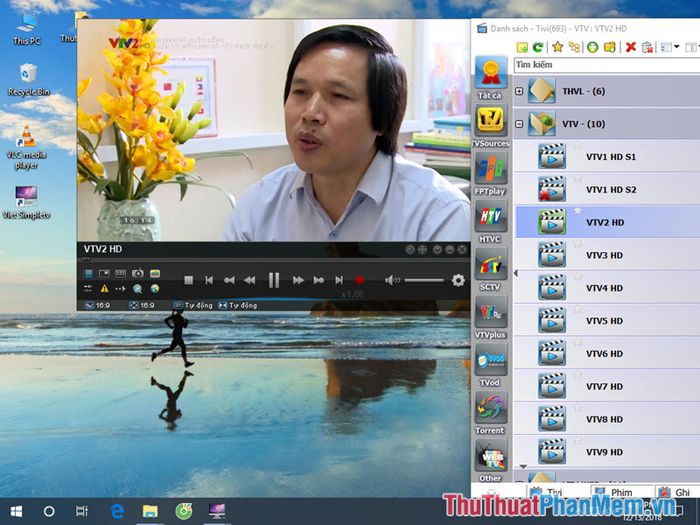700x525 pixels.
Task: Click the red X delete toolbar icon
Action: 630,47
